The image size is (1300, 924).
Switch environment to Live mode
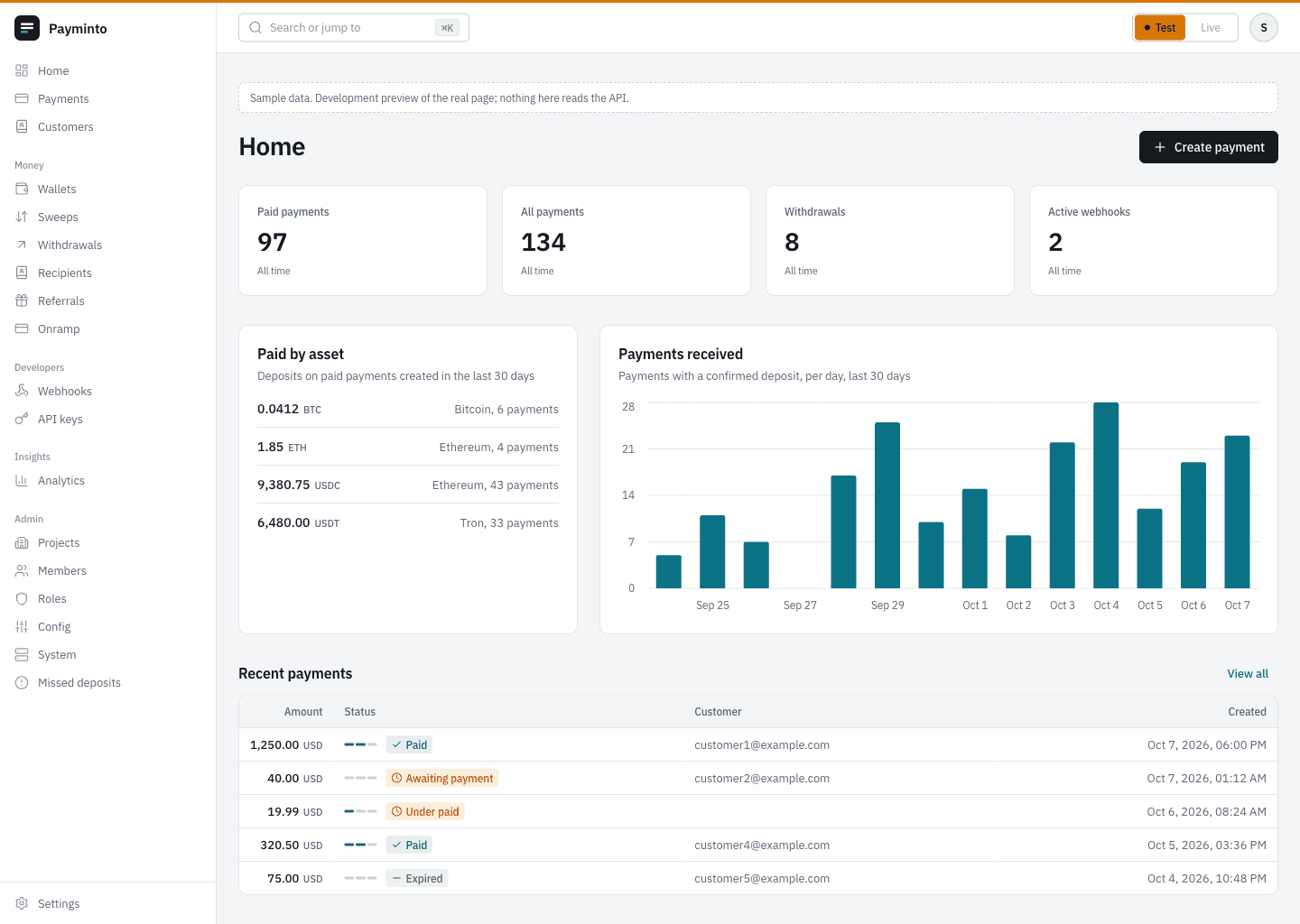(1211, 28)
